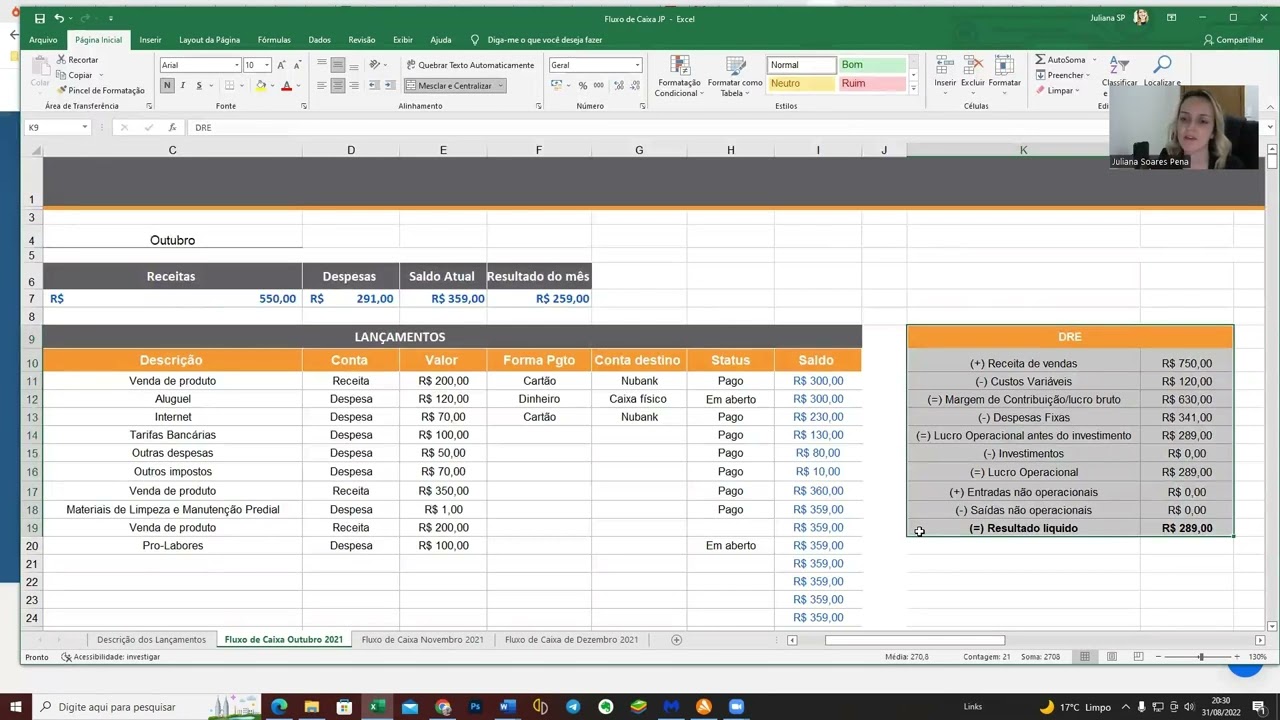The width and height of the screenshot is (1280, 720).
Task: Toggle Quebrar Texto Automaticamente wrap text
Action: (469, 65)
